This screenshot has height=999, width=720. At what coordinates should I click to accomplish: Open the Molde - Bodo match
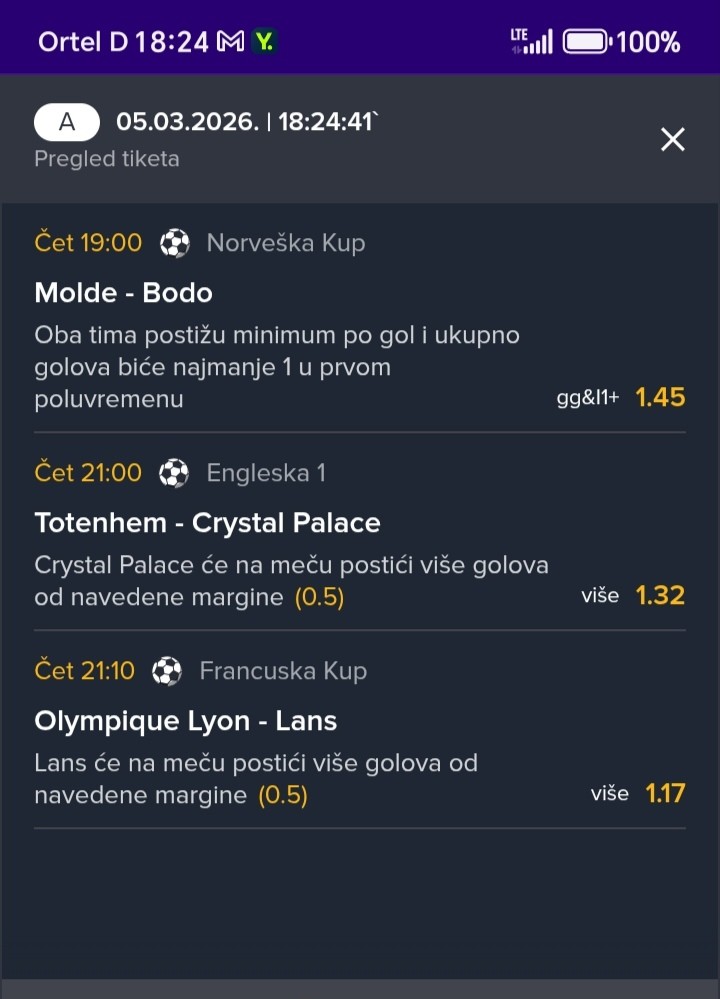point(123,293)
